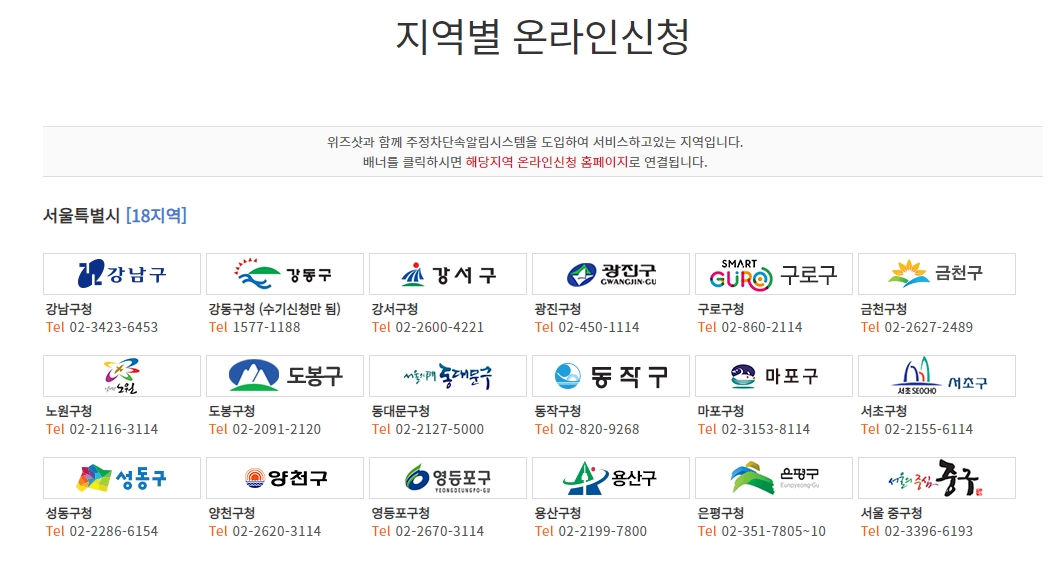Click phone number 02-2199-7800
Screen dimensions: 1057x563
coord(603,531)
